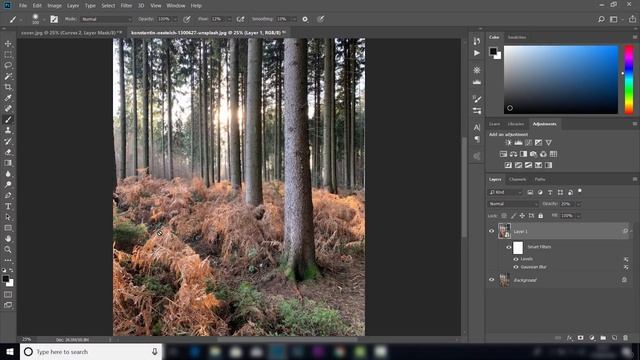Viewport: 640px width, 360px height.
Task: Hide the Smart Filters eye
Action: [x=509, y=247]
